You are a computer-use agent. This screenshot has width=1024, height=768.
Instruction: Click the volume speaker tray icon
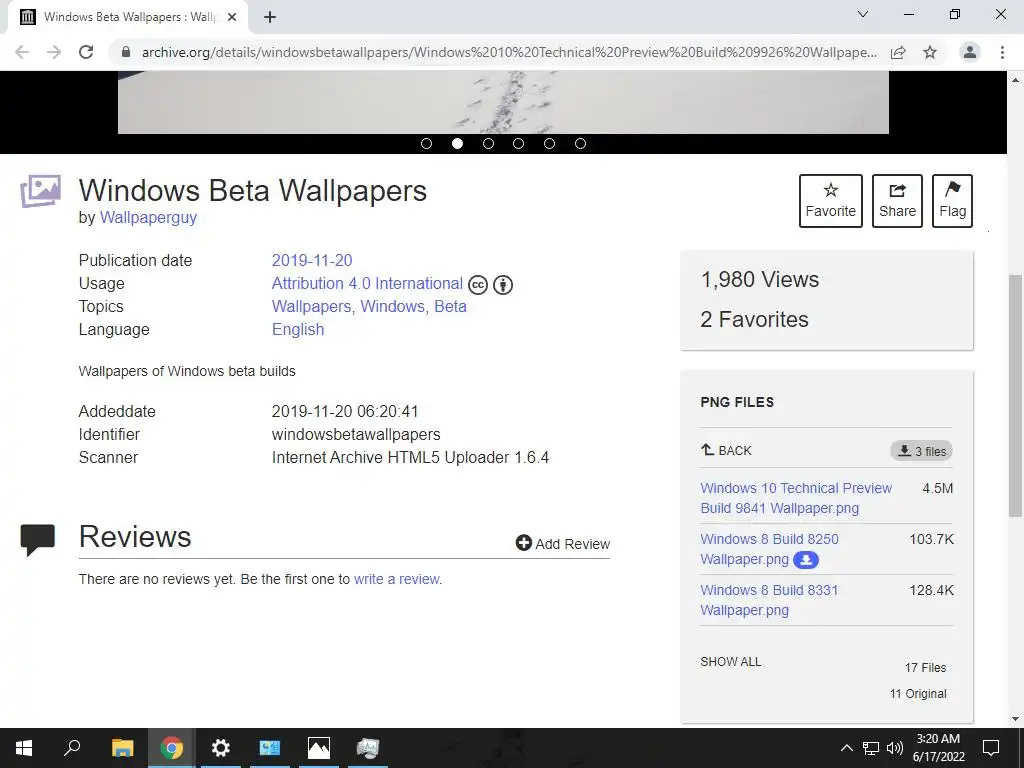894,748
